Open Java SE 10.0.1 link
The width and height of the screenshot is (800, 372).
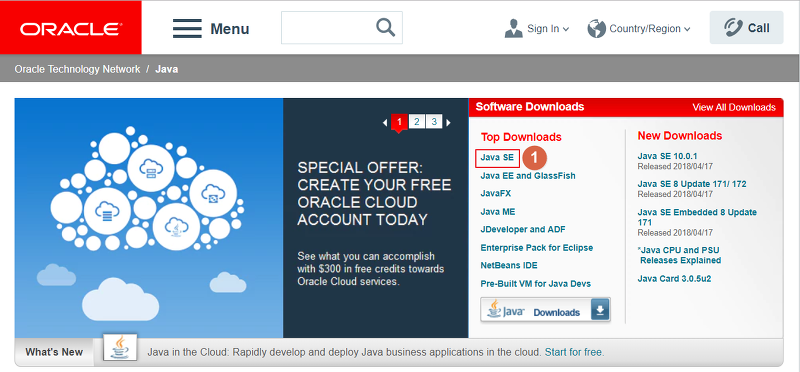pyautogui.click(x=667, y=156)
